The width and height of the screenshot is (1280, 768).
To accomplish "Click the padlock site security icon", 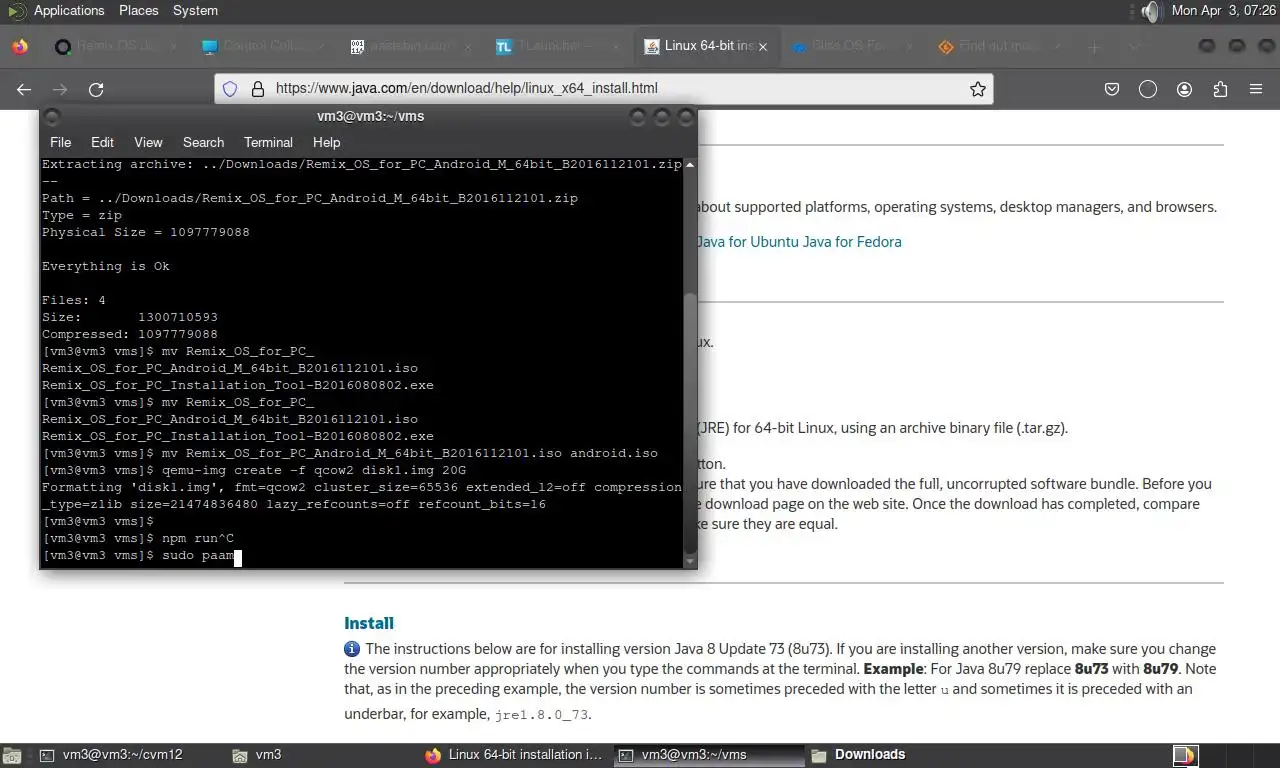I will (257, 89).
